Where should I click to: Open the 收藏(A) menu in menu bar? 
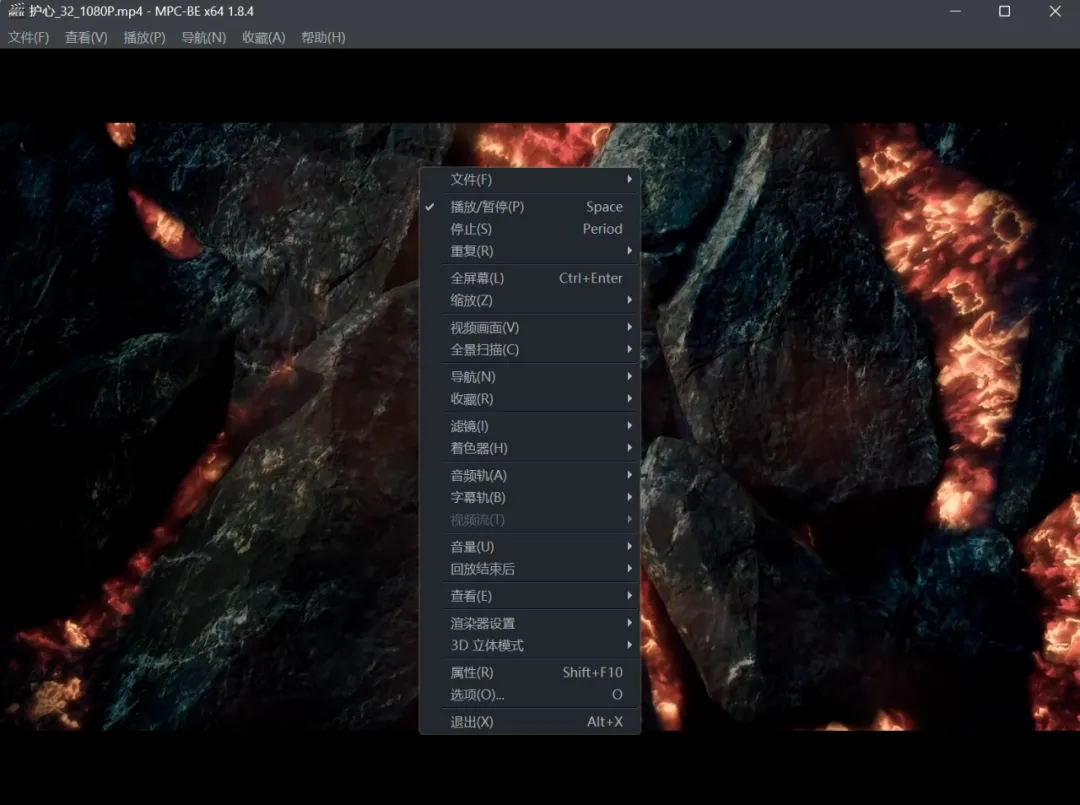(x=263, y=37)
